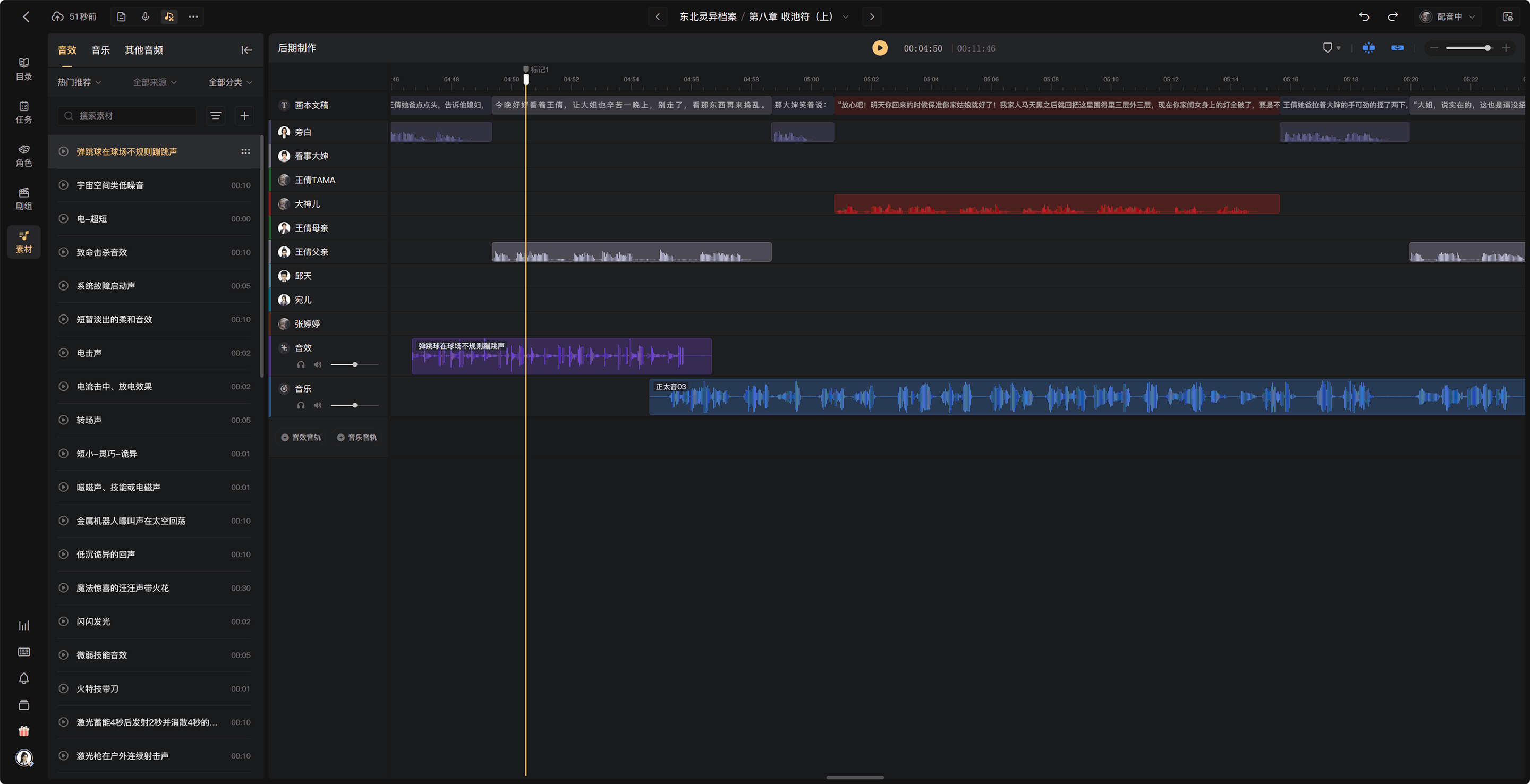This screenshot has width=1530, height=784.
Task: Open the marker dropdown arrow
Action: [1339, 49]
